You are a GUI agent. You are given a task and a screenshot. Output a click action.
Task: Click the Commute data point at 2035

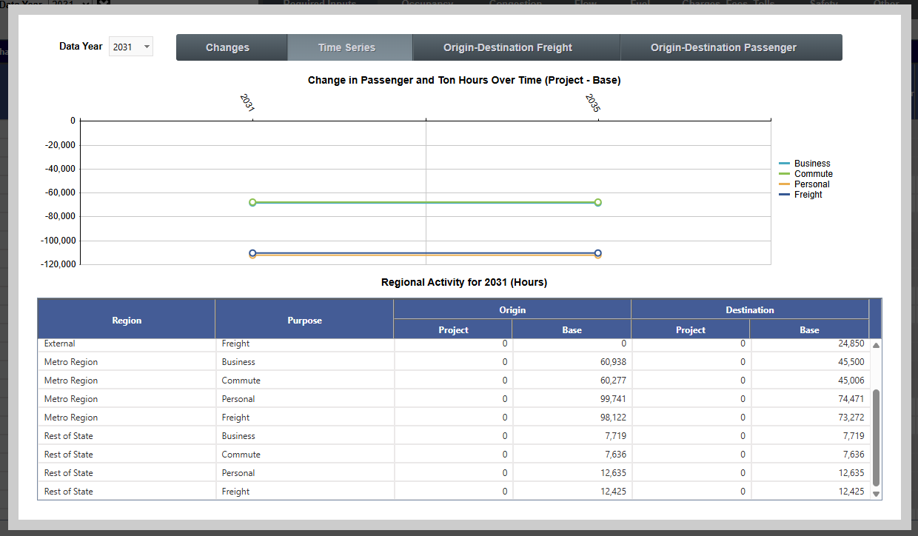tap(598, 202)
